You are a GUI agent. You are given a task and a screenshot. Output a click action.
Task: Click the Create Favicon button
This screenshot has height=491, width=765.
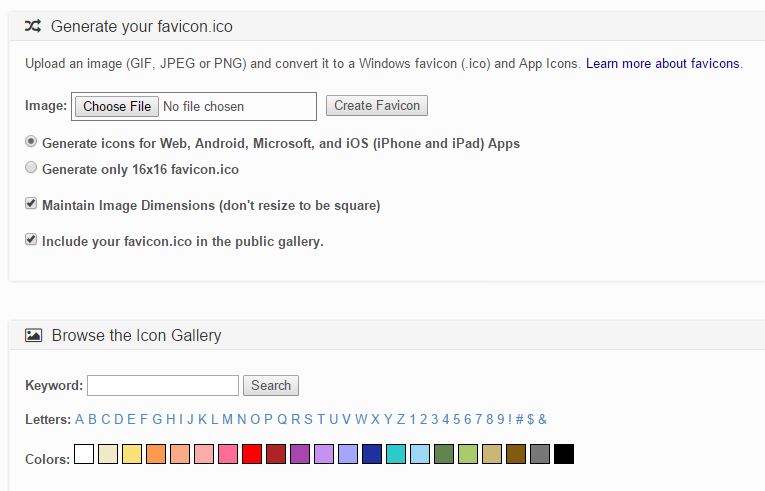[377, 105]
